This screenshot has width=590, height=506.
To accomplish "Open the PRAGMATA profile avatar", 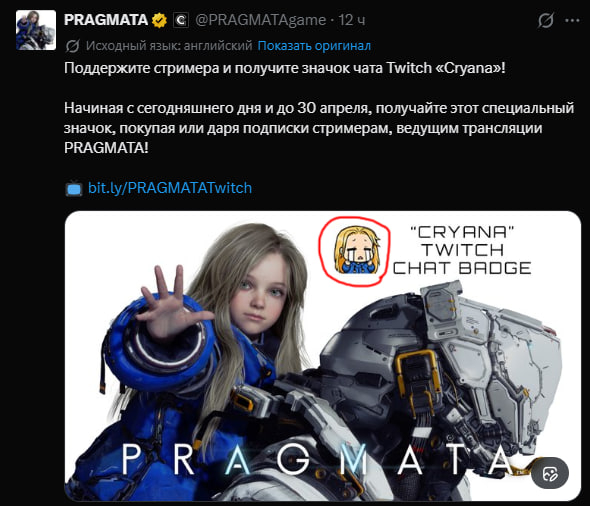I will point(36,30).
